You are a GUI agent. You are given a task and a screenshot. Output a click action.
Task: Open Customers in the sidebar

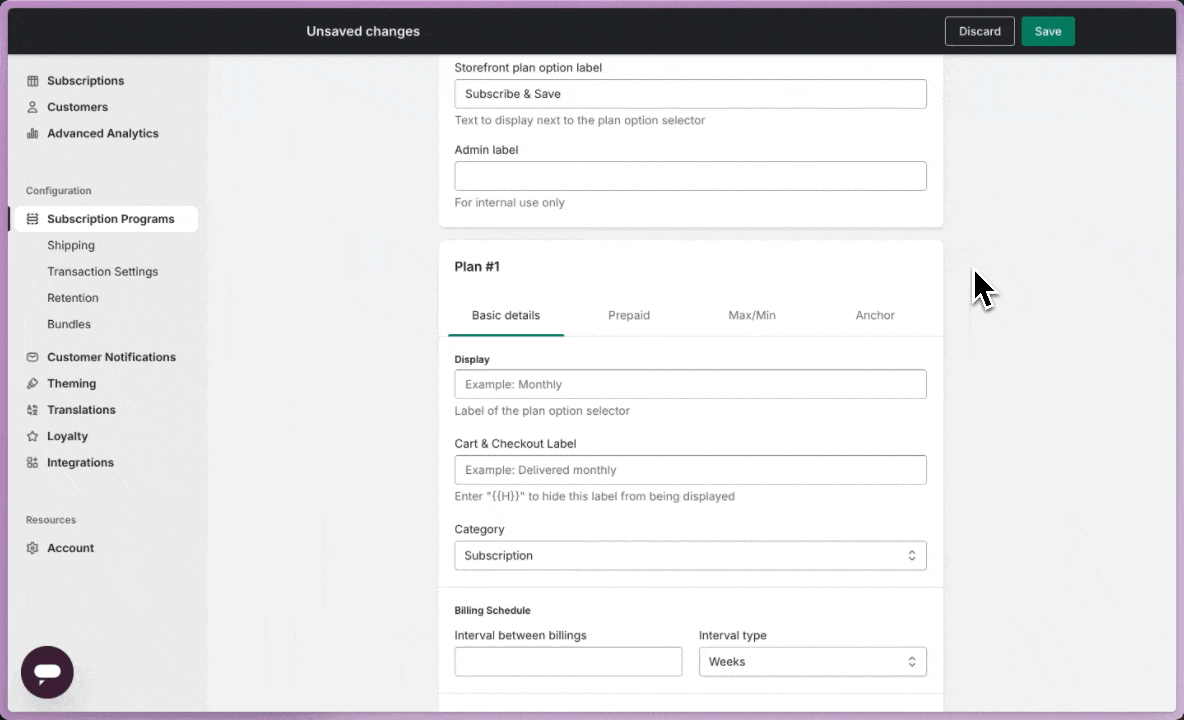click(77, 107)
